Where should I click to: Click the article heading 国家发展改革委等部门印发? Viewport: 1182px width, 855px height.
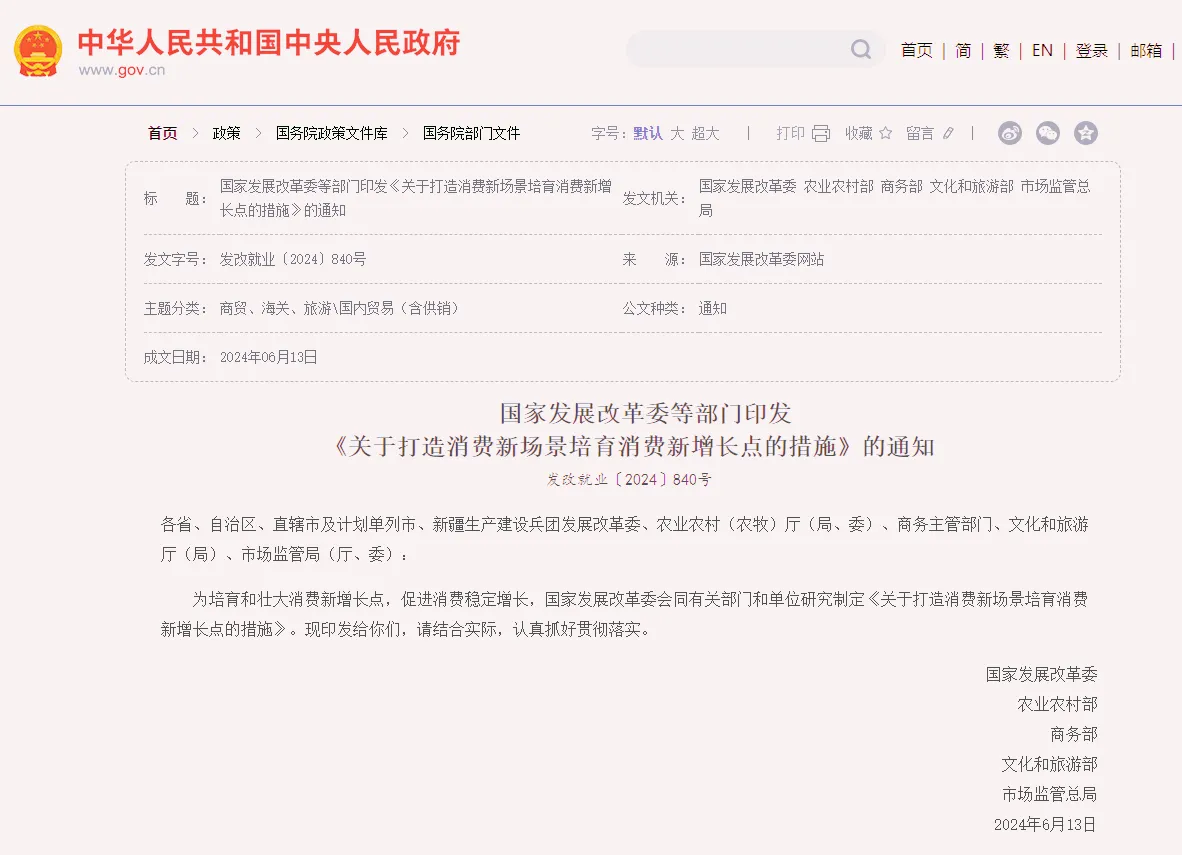[645, 413]
